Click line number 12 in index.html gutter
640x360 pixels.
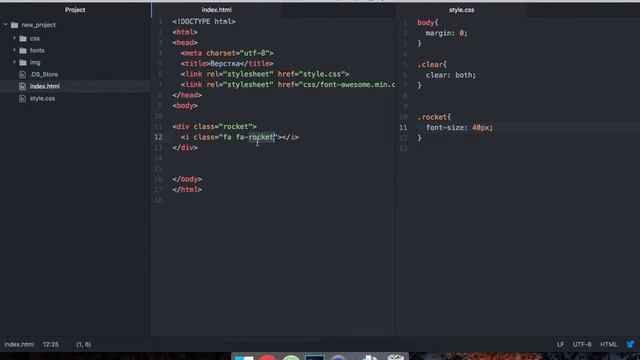(x=158, y=137)
